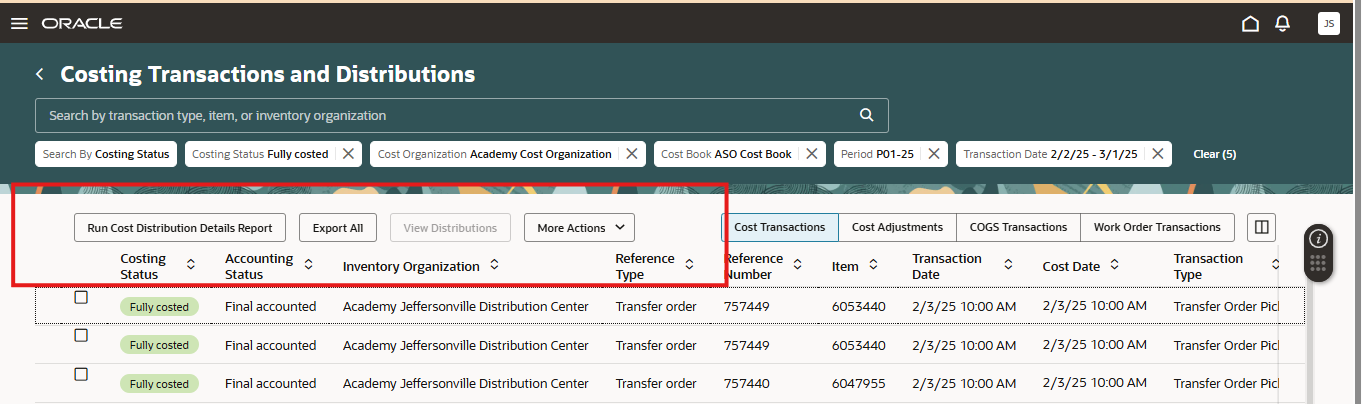Screen dimensions: 1362x404
Task: Remove the Cost Book filter chip
Action: [x=812, y=154]
